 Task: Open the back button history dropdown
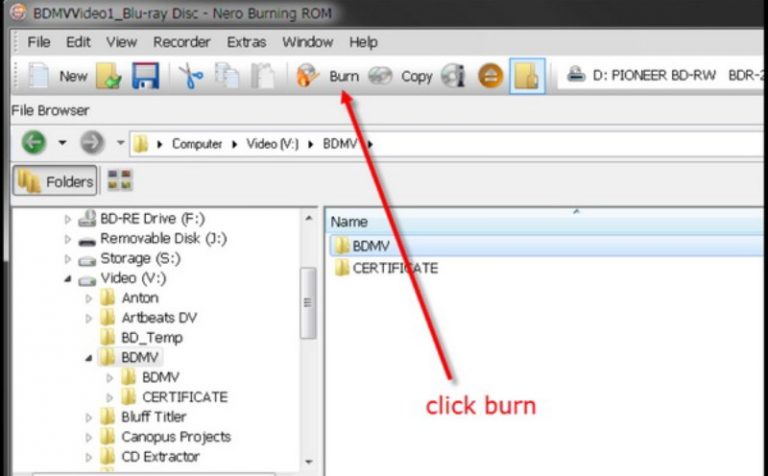(62, 143)
